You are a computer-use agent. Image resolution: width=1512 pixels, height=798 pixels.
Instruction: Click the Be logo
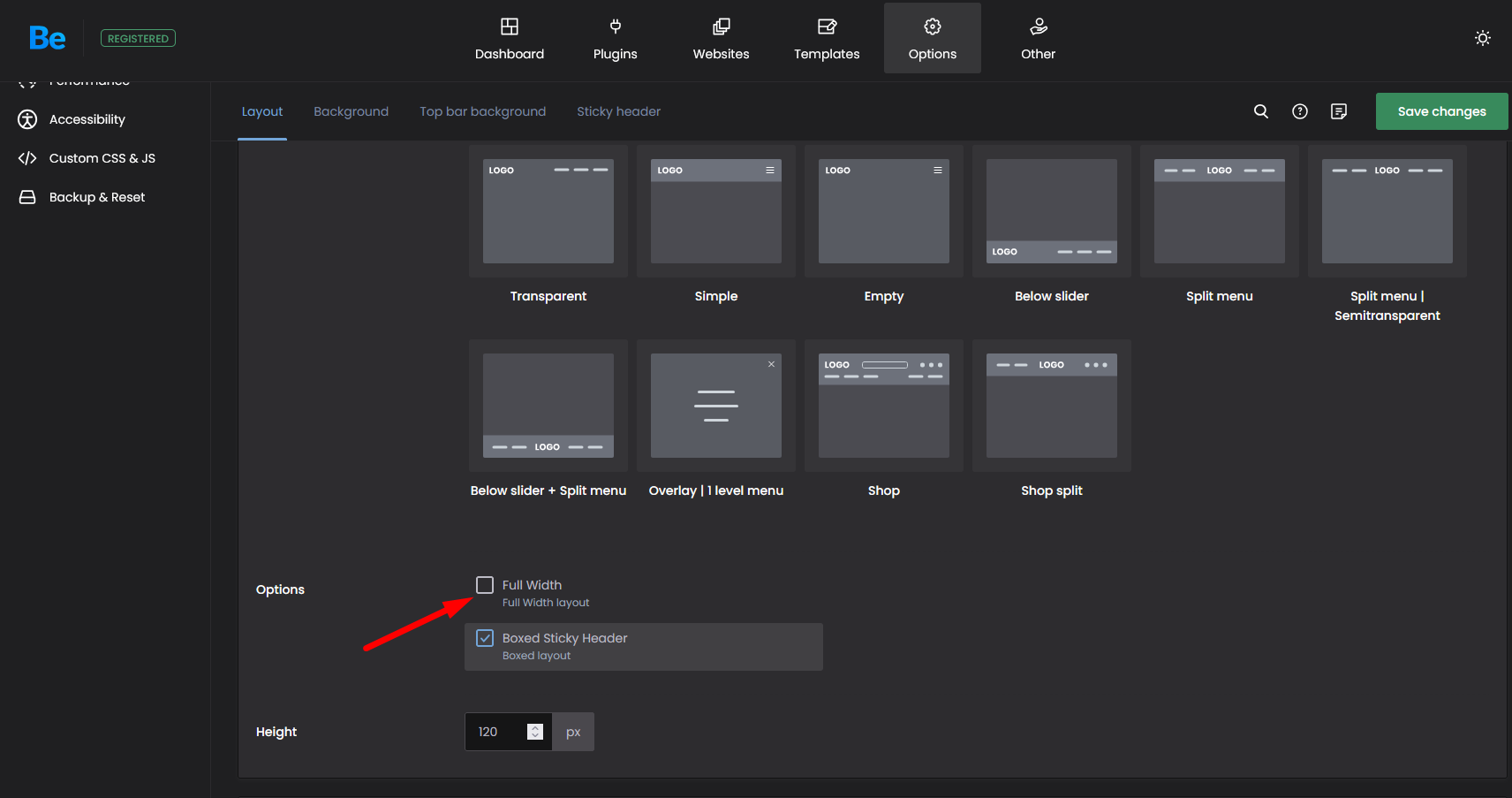(47, 38)
